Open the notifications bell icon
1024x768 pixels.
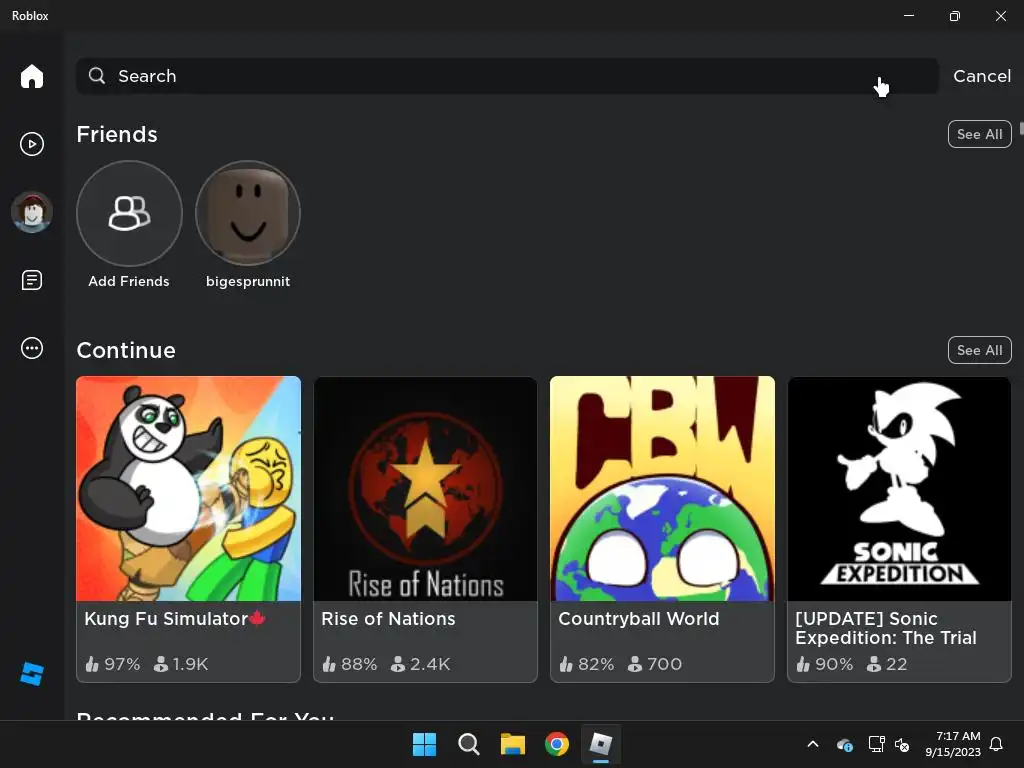click(997, 744)
